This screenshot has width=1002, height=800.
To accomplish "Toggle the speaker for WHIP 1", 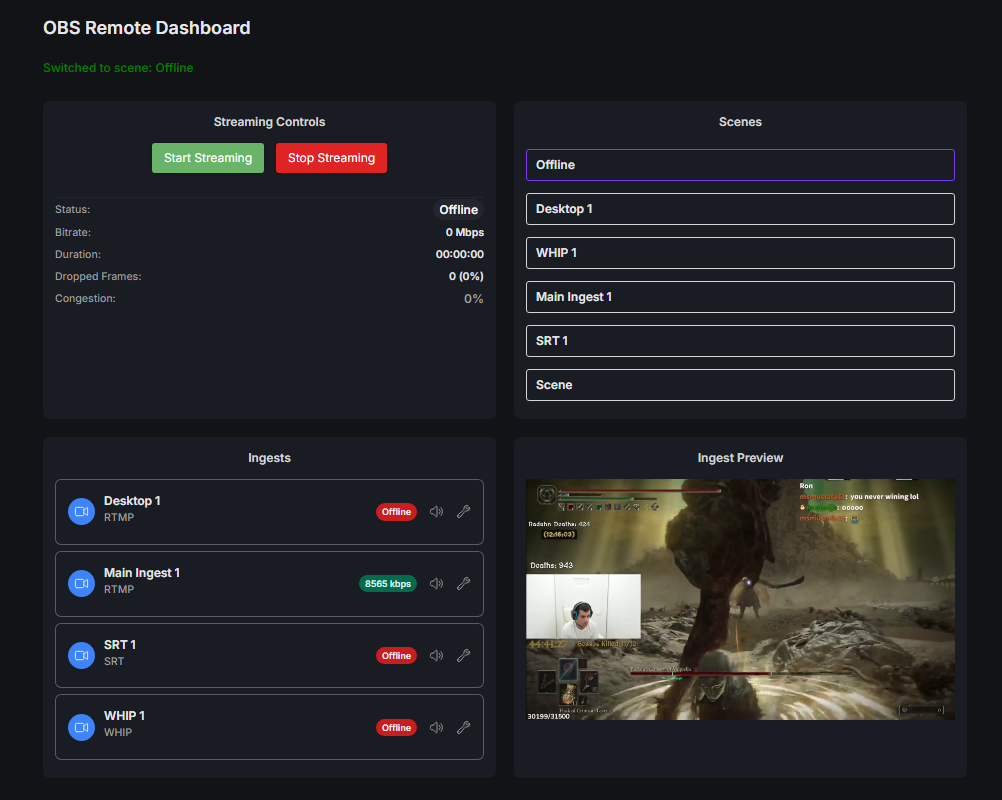I will pyautogui.click(x=436, y=727).
